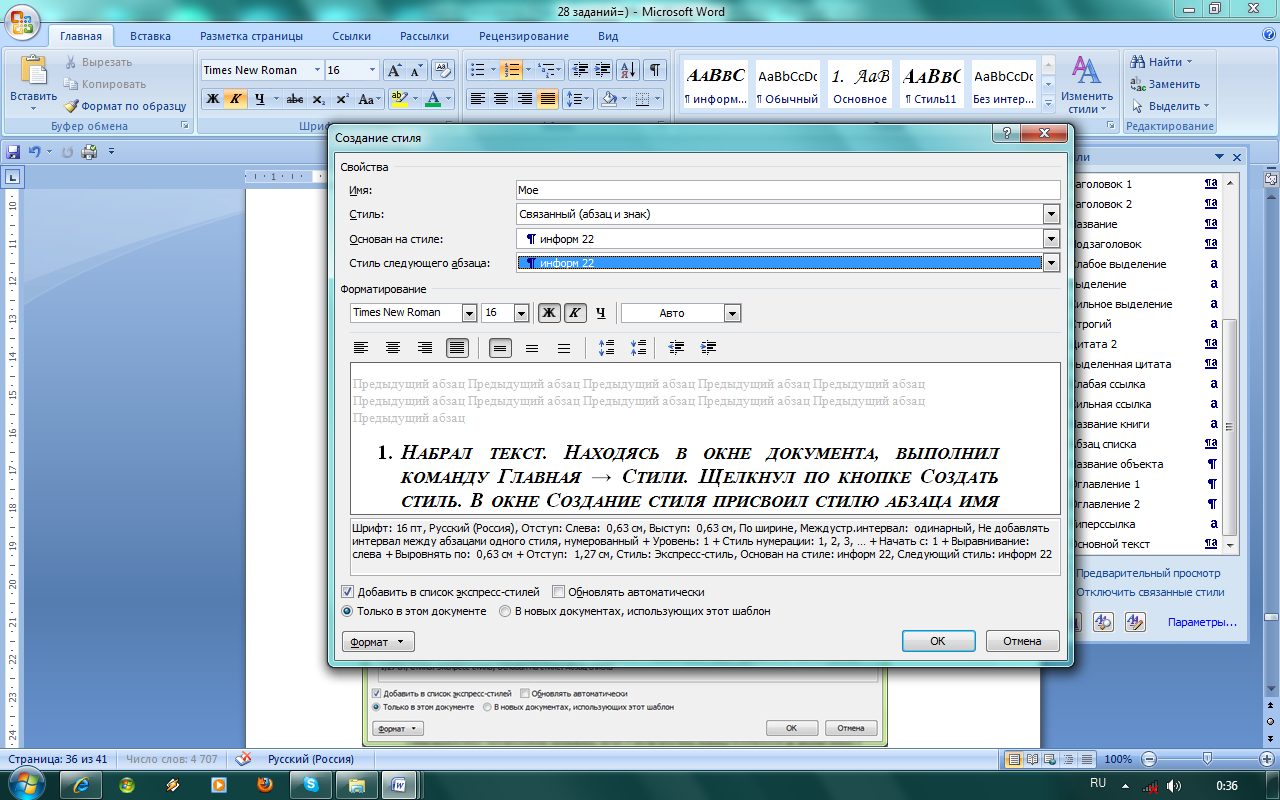Decrease paragraph spacing in dialog
Viewport: 1280px width, 800px height.
pos(638,348)
